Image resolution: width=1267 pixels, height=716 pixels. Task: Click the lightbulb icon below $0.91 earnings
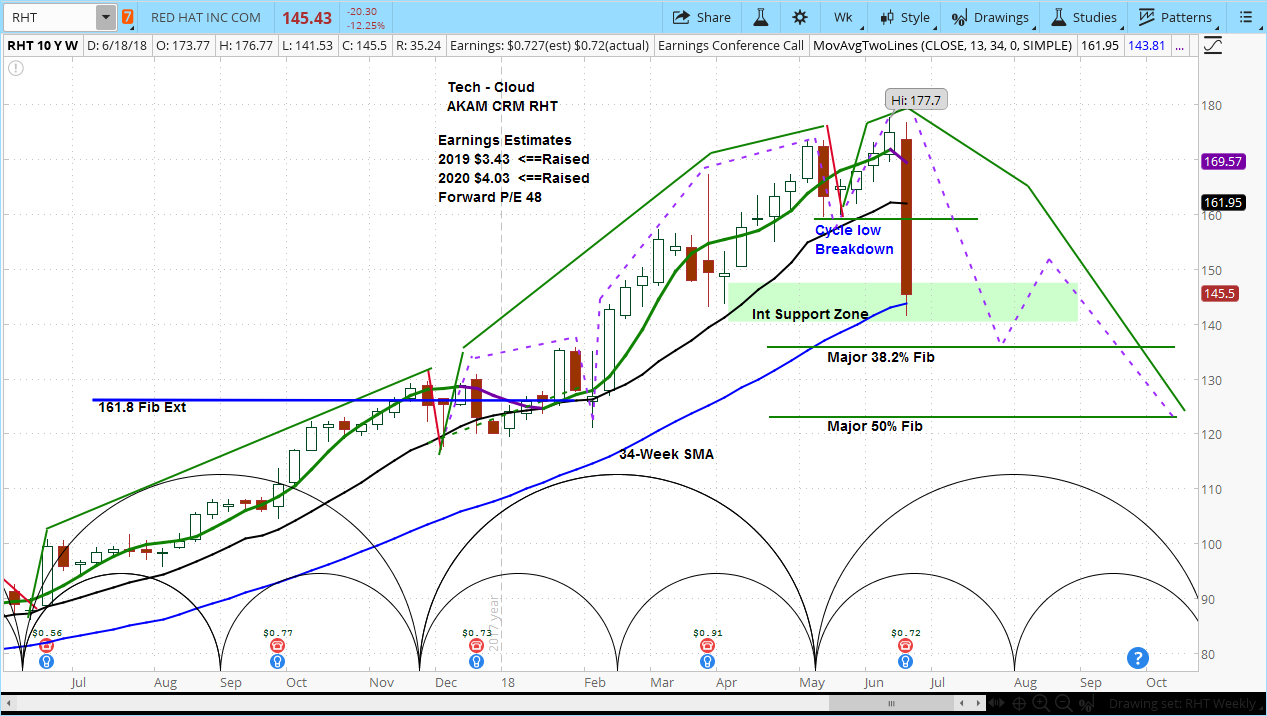(x=707, y=661)
